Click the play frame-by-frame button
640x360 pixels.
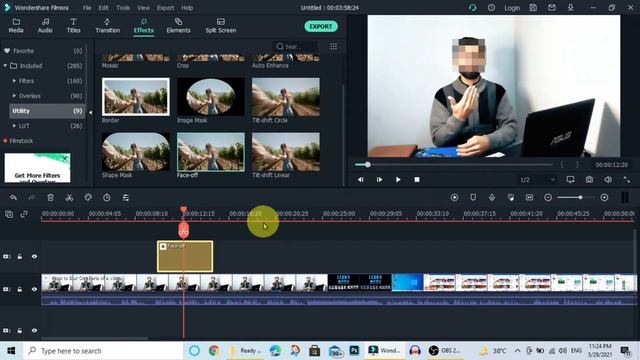pyautogui.click(x=379, y=180)
